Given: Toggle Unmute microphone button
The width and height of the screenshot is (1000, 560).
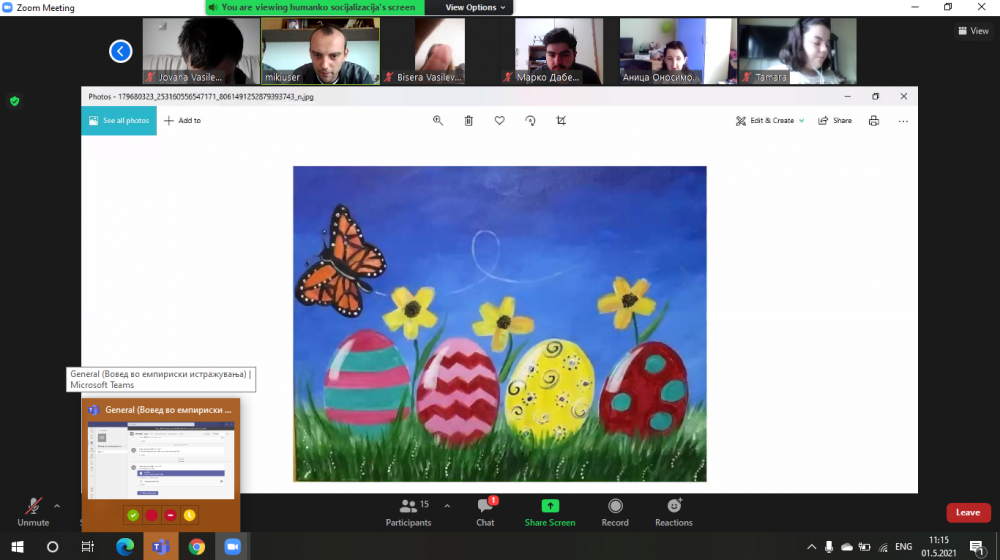Looking at the screenshot, I should coord(33,512).
